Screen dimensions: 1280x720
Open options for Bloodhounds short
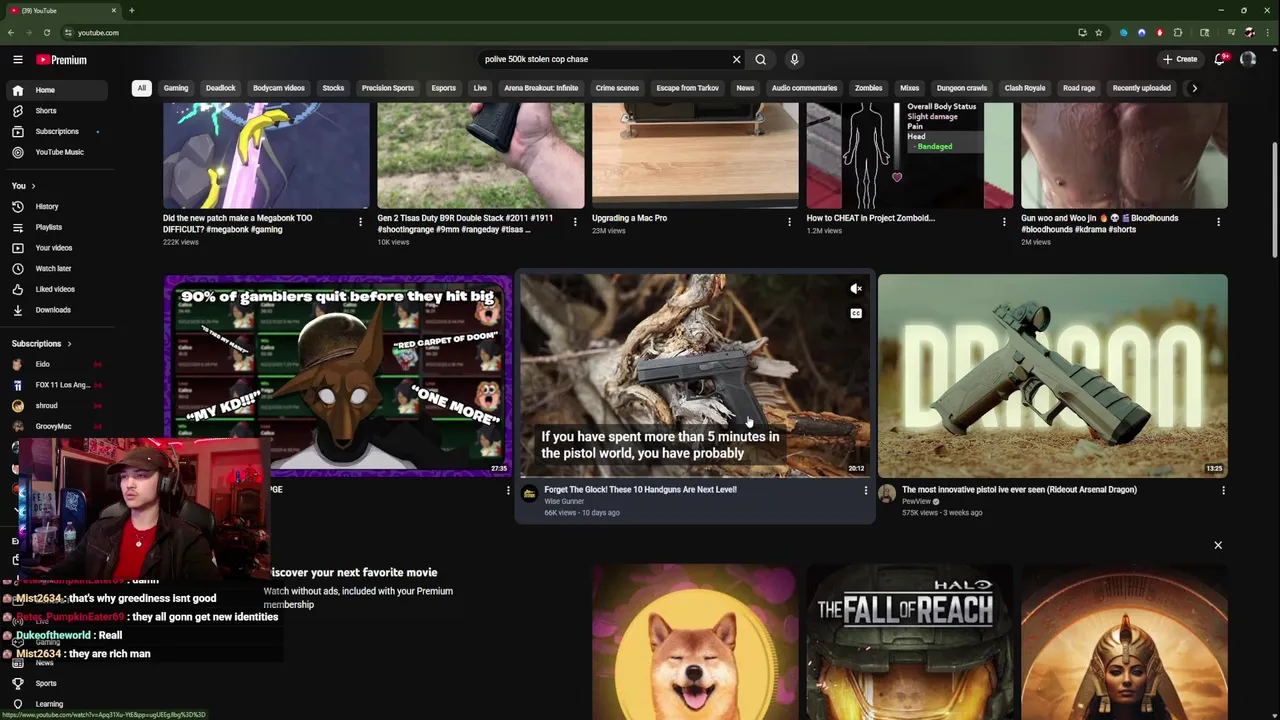pos(1218,222)
